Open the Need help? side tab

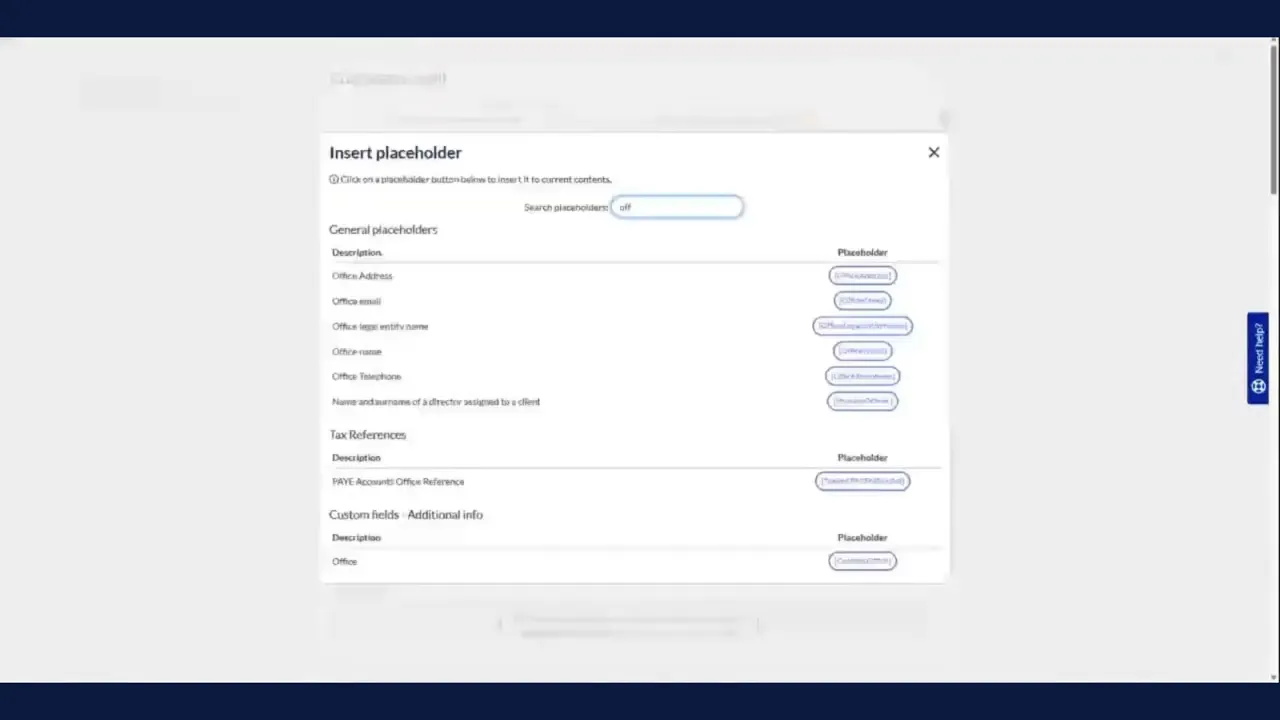[1258, 358]
